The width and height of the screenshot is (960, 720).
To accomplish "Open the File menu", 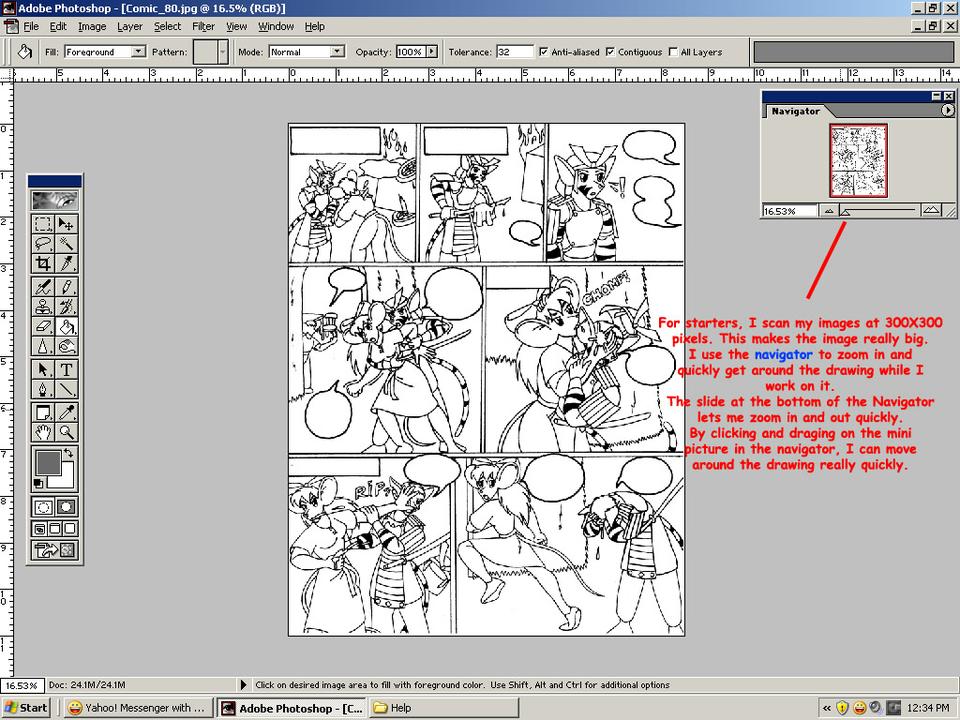I will pyautogui.click(x=31, y=26).
